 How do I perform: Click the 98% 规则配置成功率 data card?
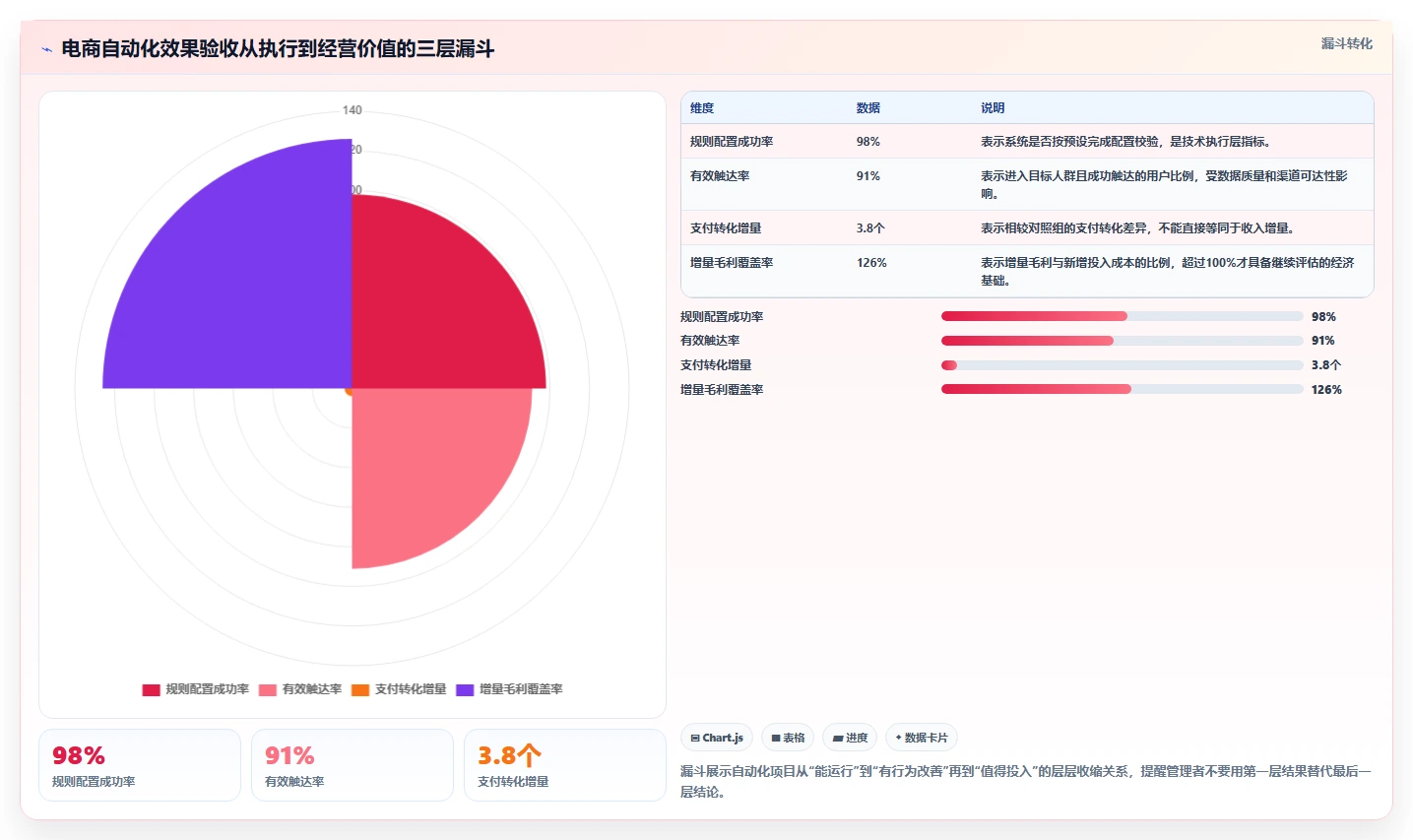140,765
